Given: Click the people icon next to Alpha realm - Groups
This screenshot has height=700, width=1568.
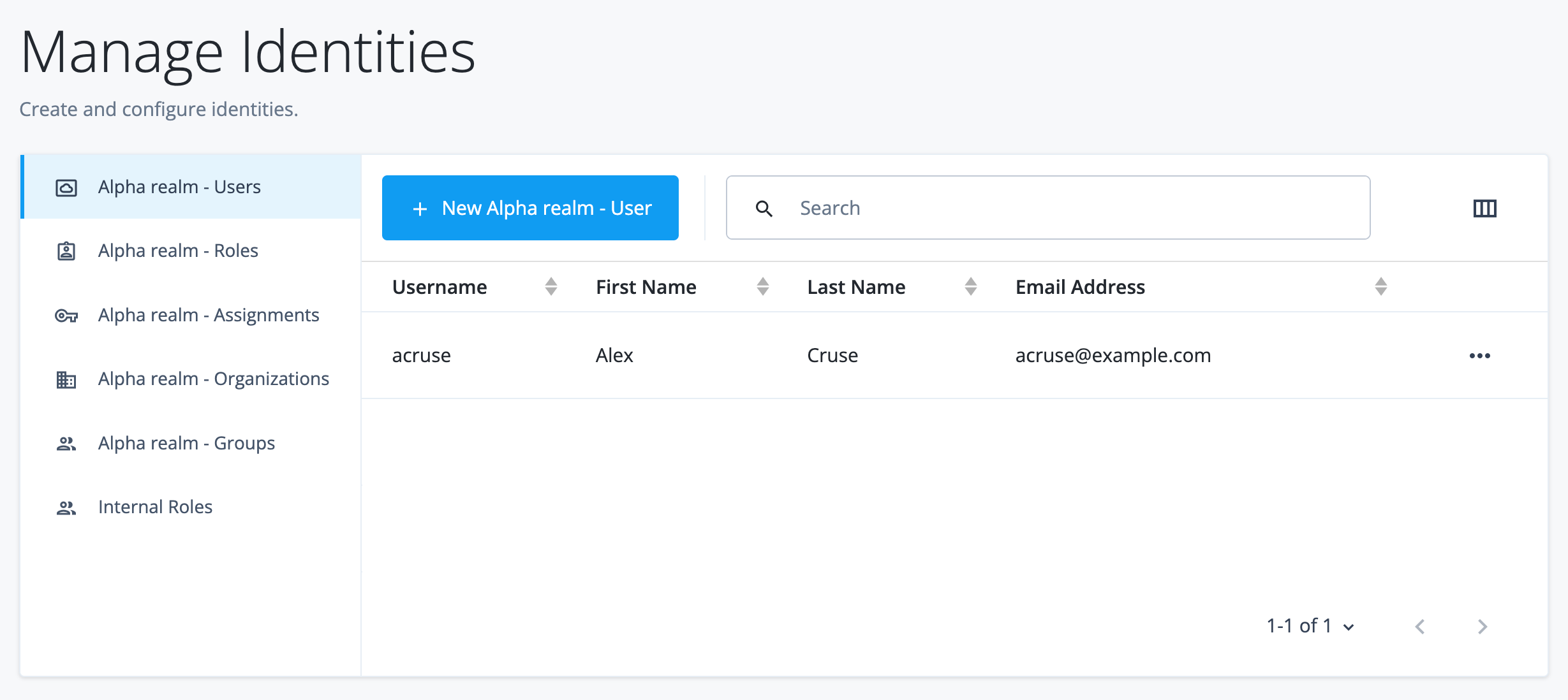Looking at the screenshot, I should (66, 444).
